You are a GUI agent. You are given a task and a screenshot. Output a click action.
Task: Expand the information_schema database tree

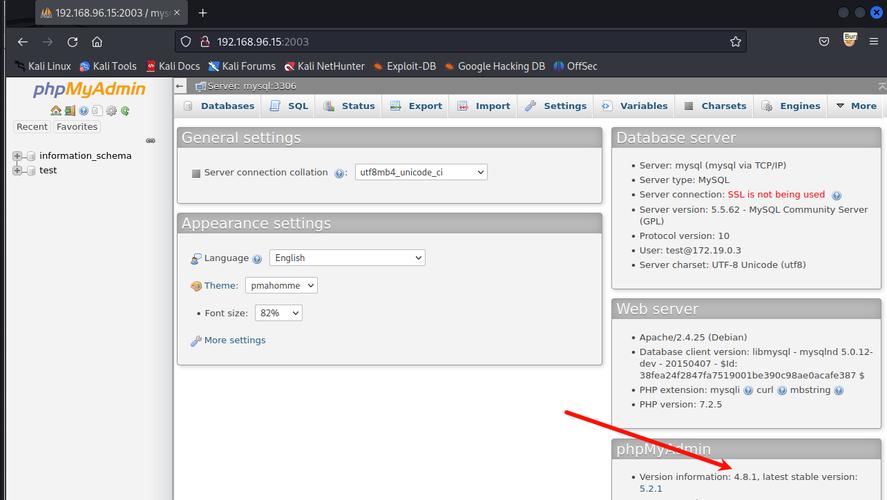pos(17,156)
